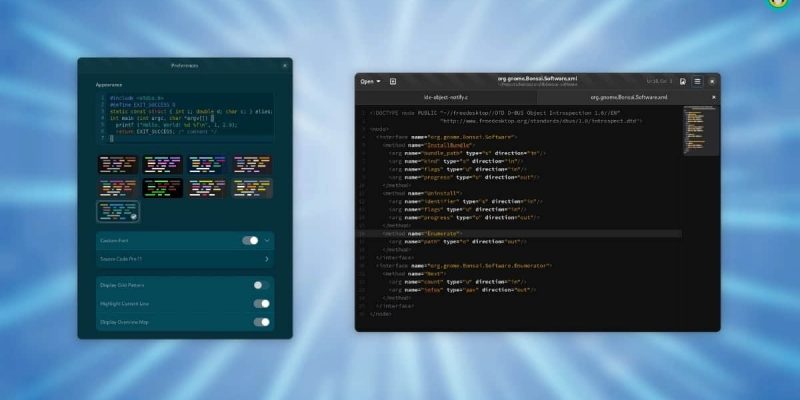Click the editor window title org.gnome.Bonsai.Software.xml

point(537,79)
